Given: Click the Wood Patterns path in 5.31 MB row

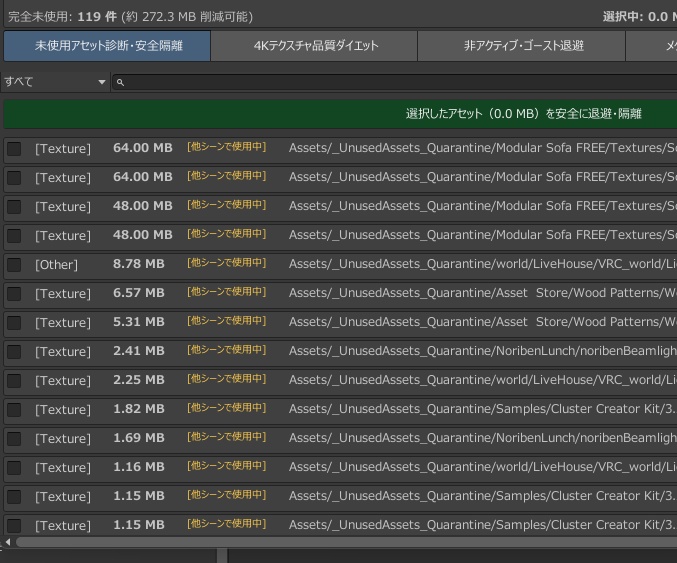Looking at the screenshot, I should click(x=483, y=322).
